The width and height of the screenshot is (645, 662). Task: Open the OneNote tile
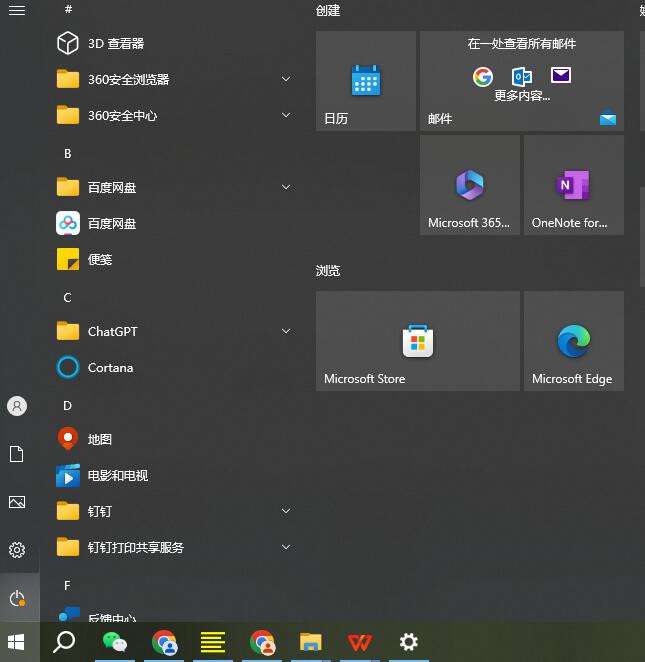574,185
